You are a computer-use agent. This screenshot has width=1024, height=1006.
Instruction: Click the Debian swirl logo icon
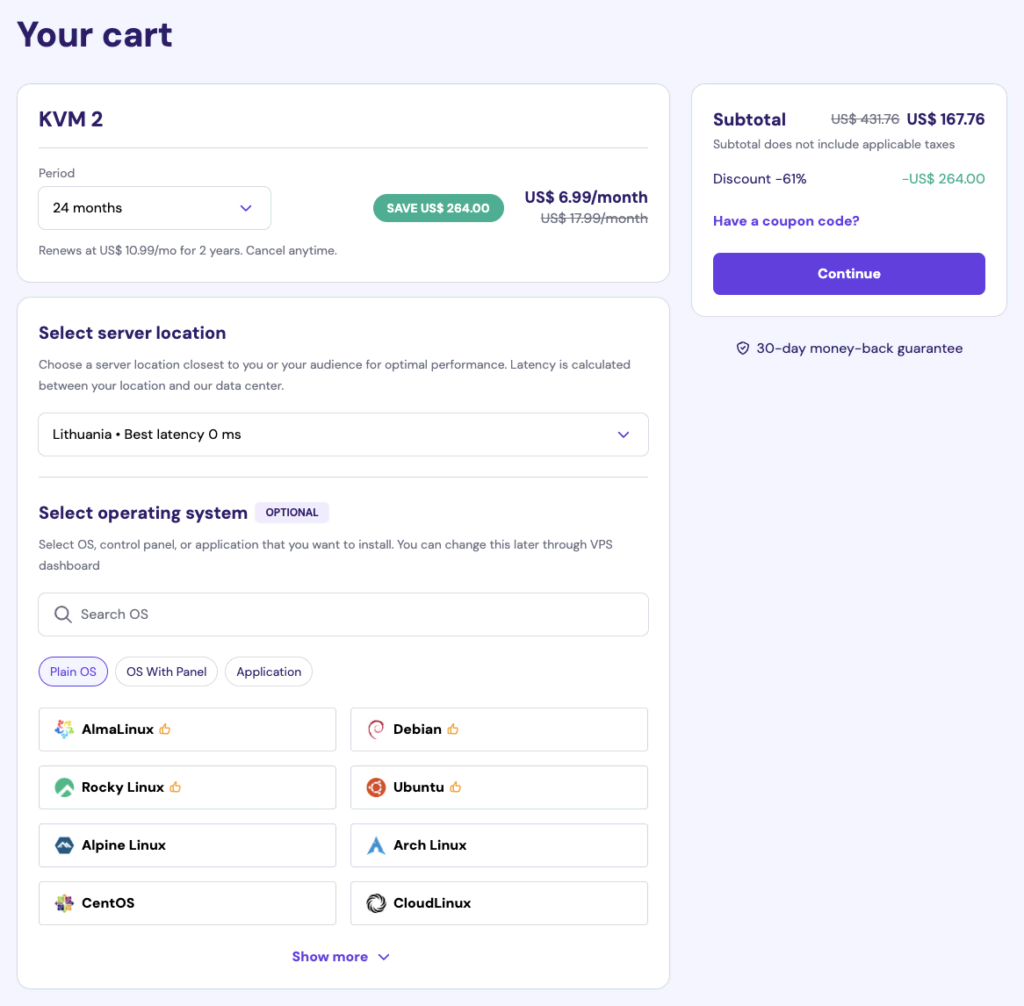click(x=376, y=729)
